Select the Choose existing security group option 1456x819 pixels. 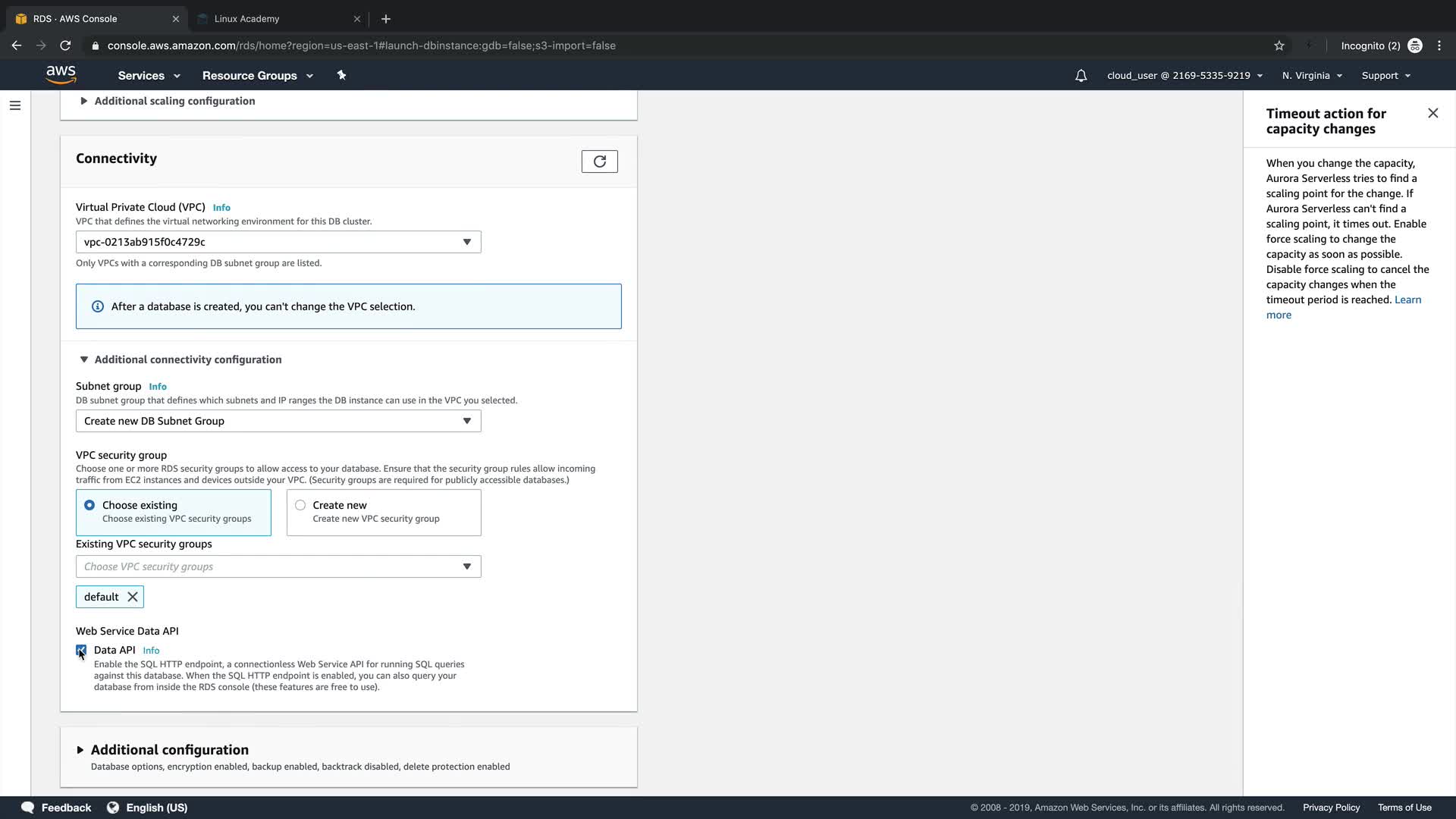point(89,505)
